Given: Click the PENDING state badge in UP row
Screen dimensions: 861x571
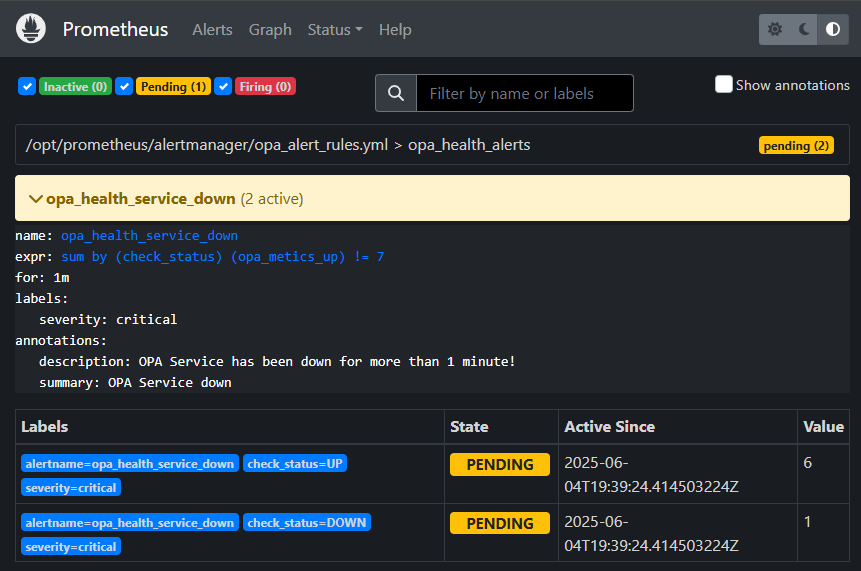Looking at the screenshot, I should [x=500, y=464].
